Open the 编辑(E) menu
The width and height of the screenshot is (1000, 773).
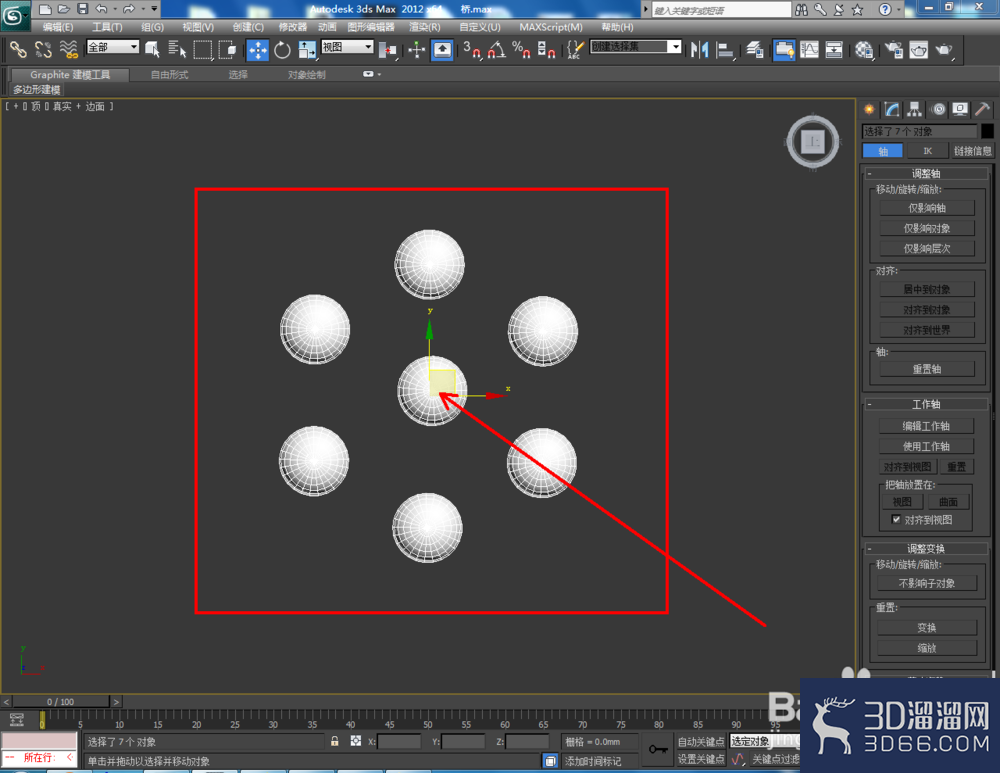58,27
